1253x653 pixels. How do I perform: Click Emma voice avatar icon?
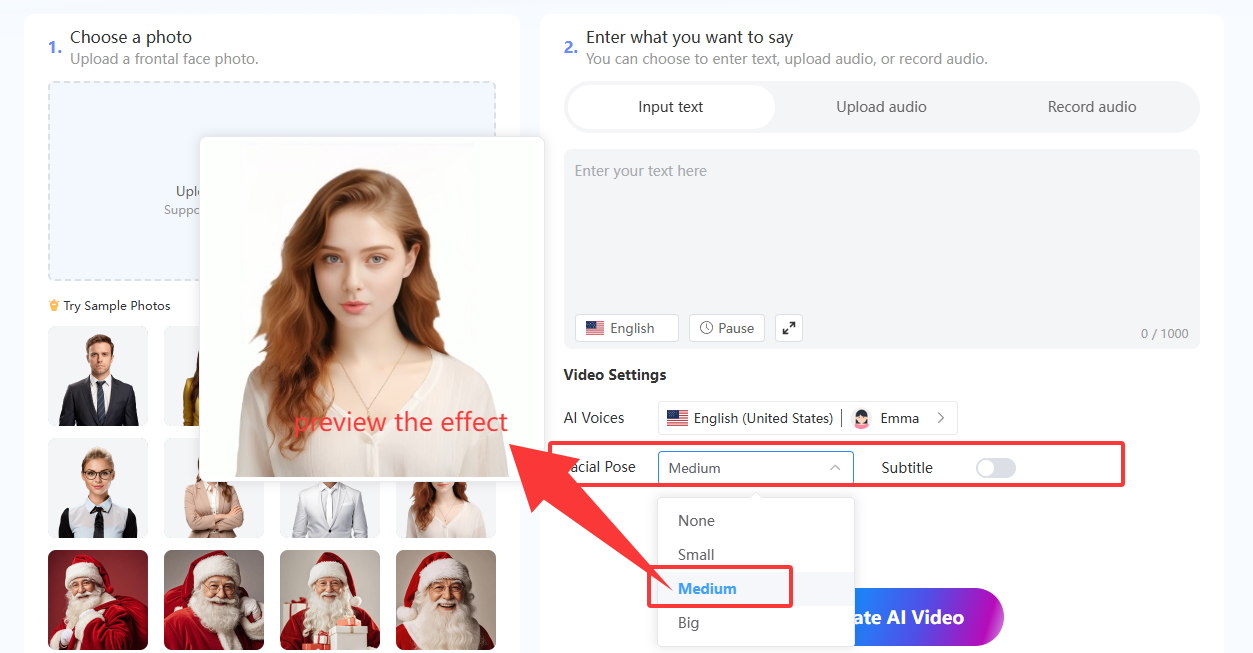[x=861, y=418]
